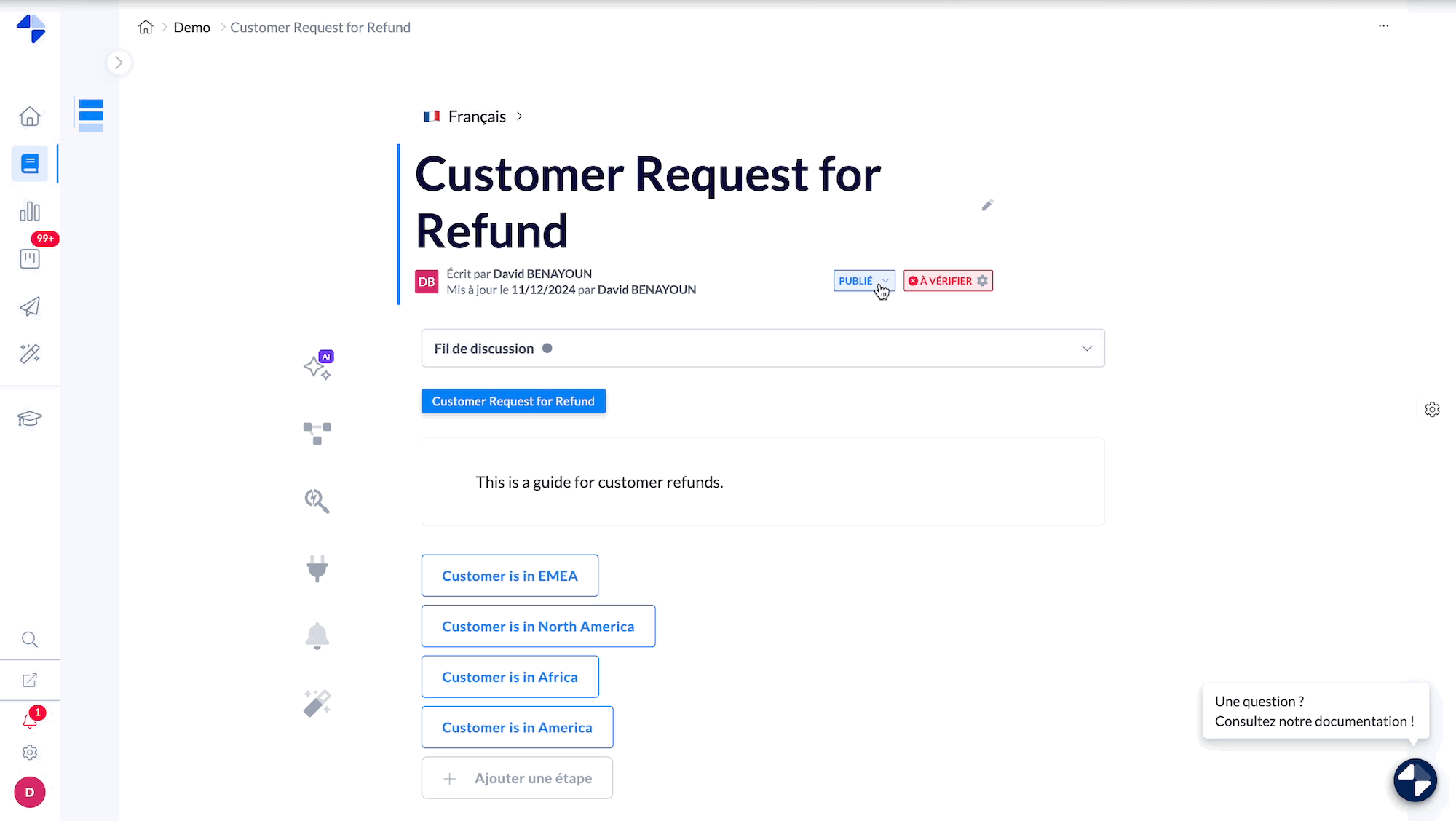
Task: Click the paper plane sidebar icon
Action: pos(30,306)
